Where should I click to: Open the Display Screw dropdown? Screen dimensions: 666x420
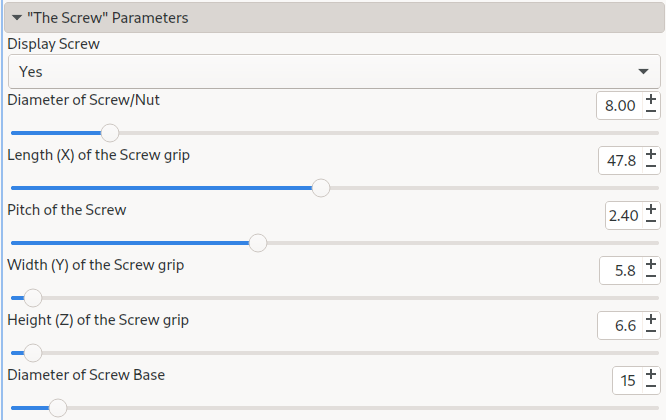(x=642, y=71)
